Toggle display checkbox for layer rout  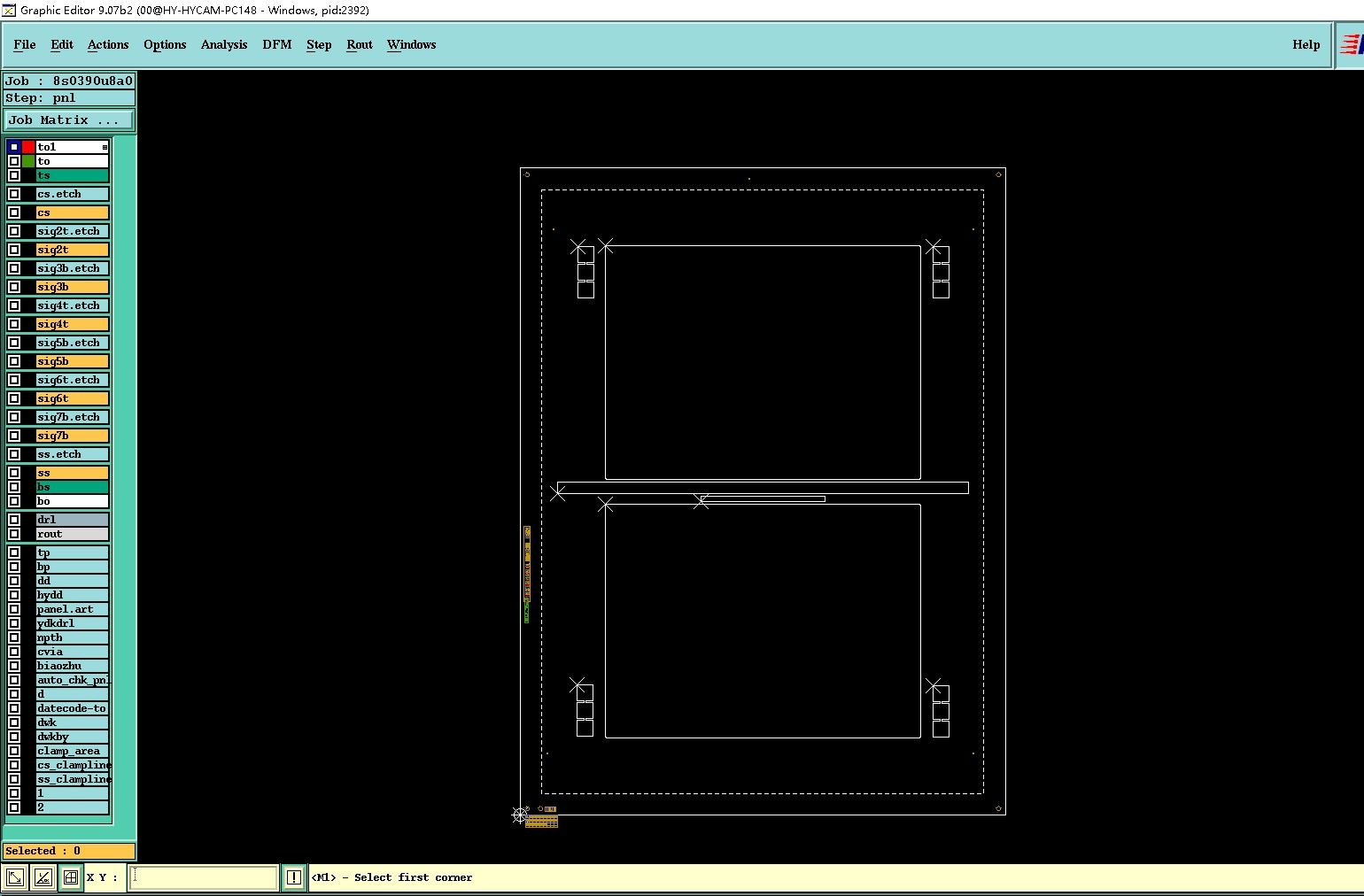[x=14, y=534]
